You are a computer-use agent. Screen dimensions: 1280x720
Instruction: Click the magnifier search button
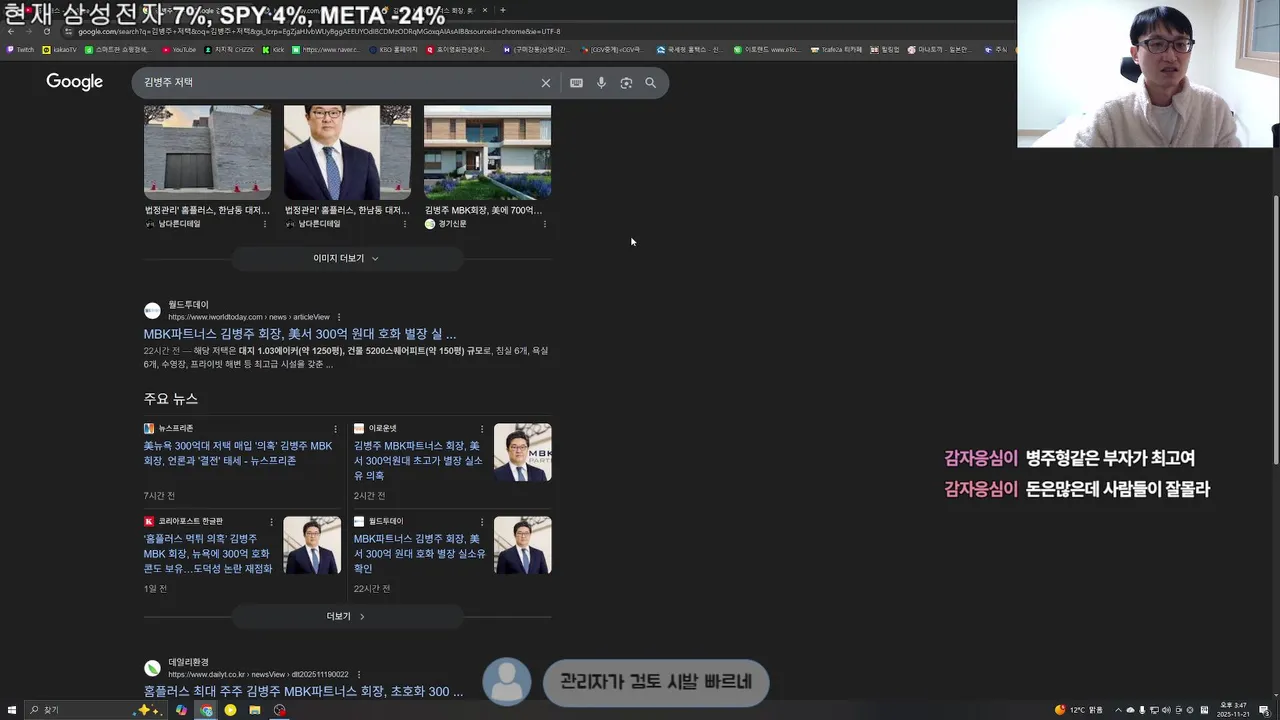tap(651, 83)
